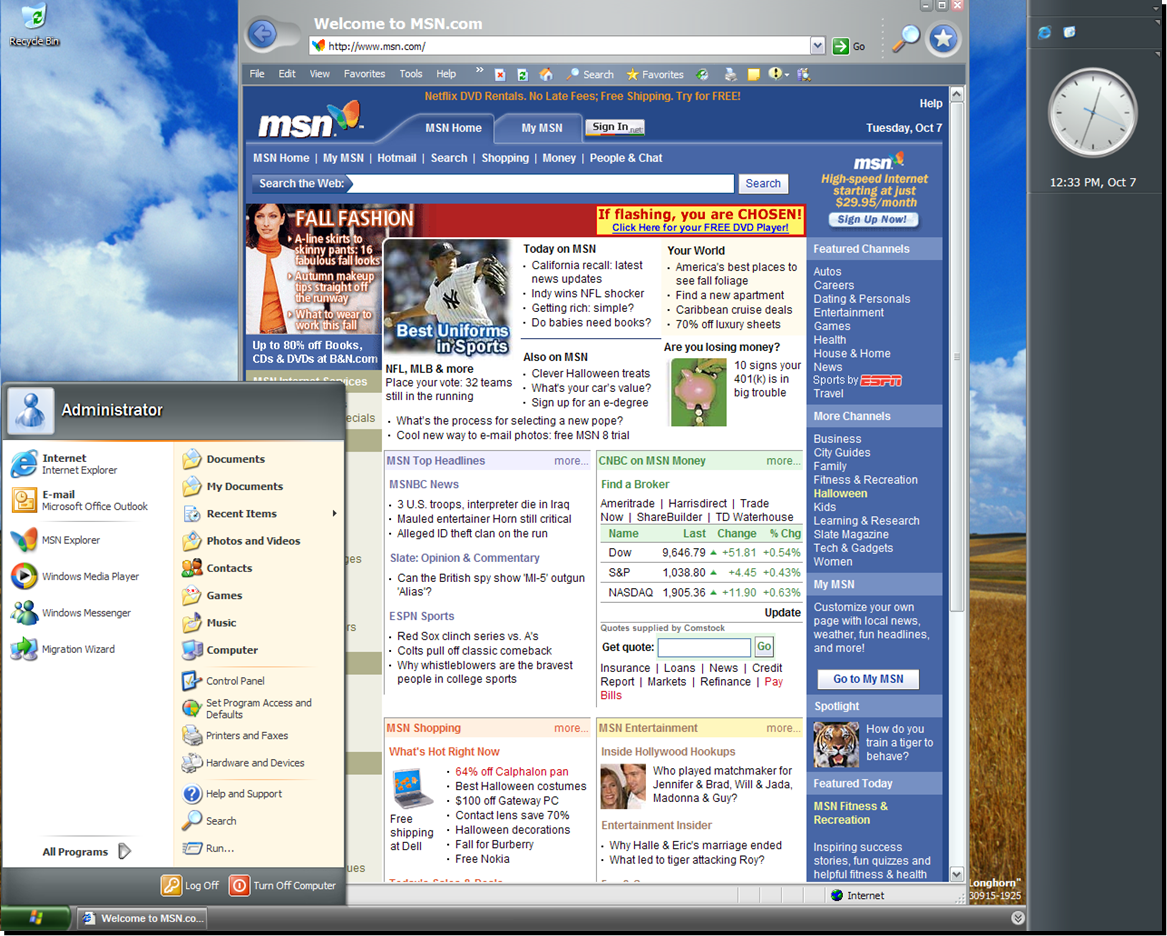Click the Internet Explorer icon in the sidebar

tap(1045, 33)
